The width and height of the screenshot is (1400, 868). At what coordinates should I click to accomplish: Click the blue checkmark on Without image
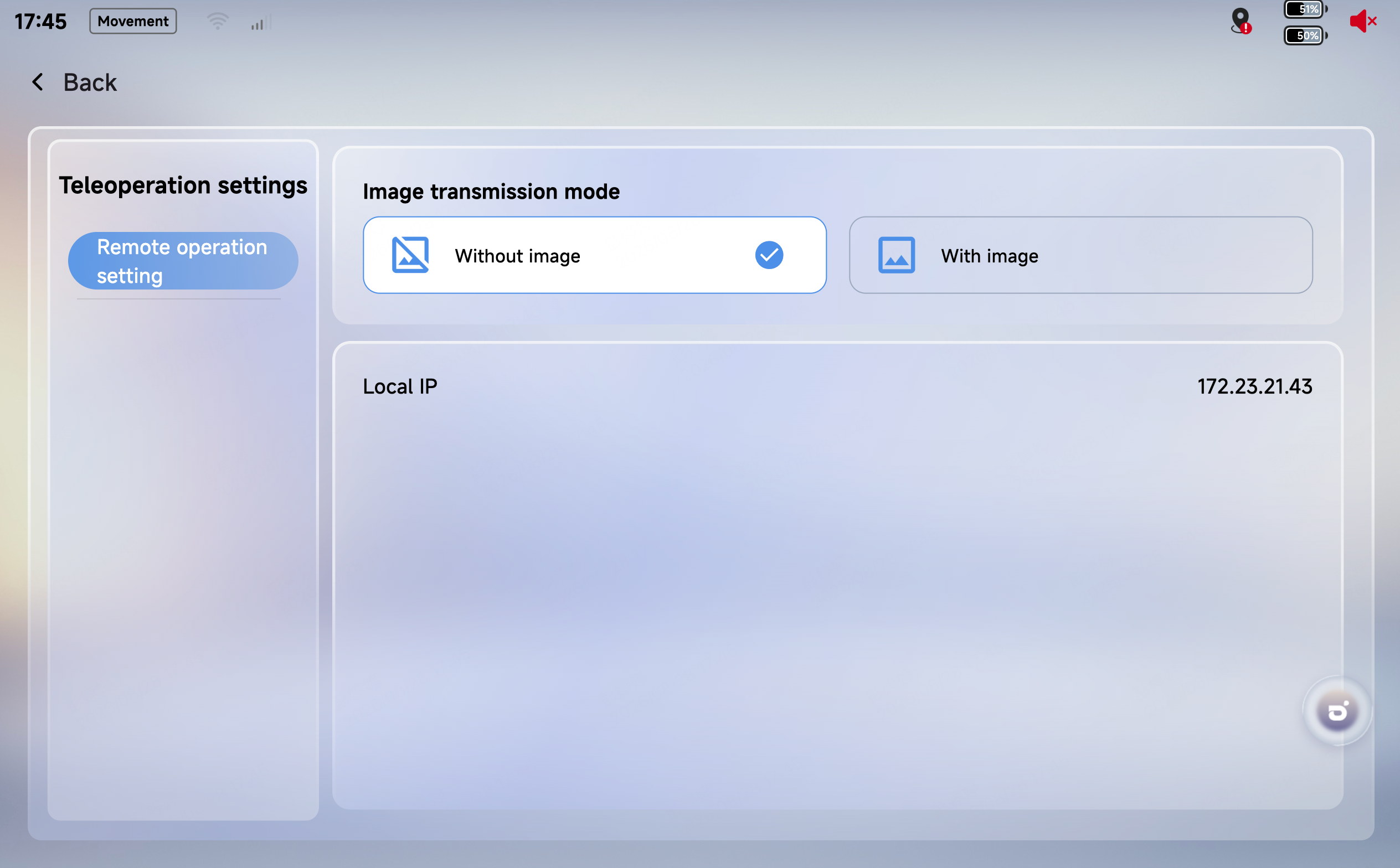point(769,255)
